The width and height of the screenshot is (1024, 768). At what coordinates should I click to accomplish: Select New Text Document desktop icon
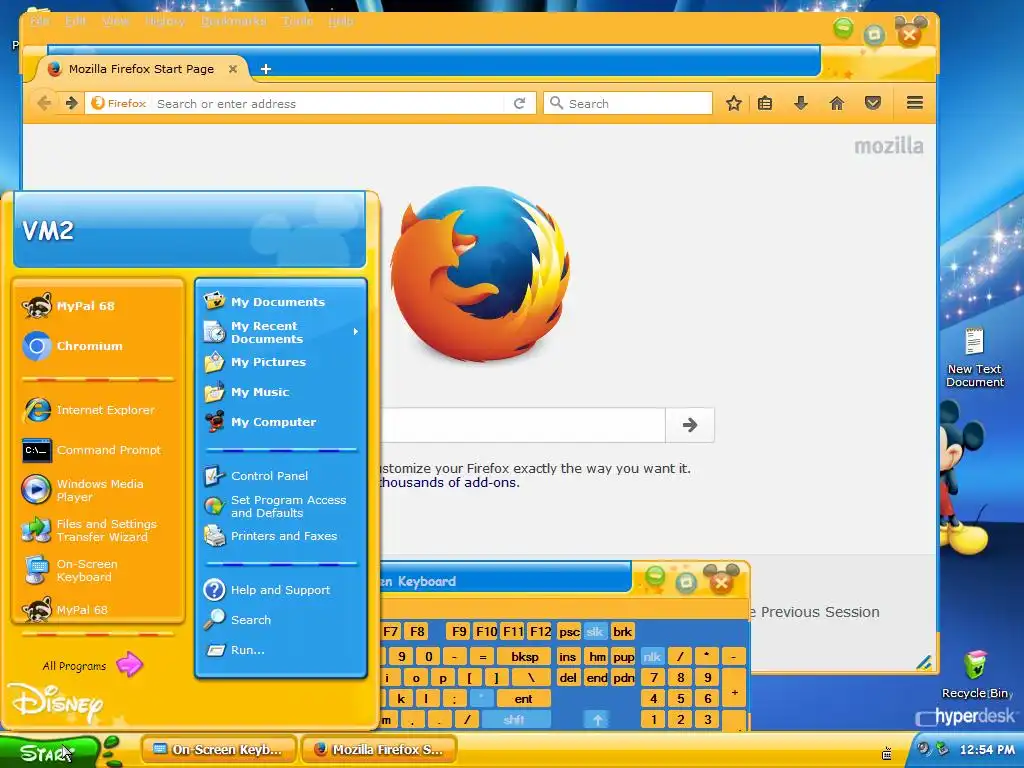click(974, 358)
